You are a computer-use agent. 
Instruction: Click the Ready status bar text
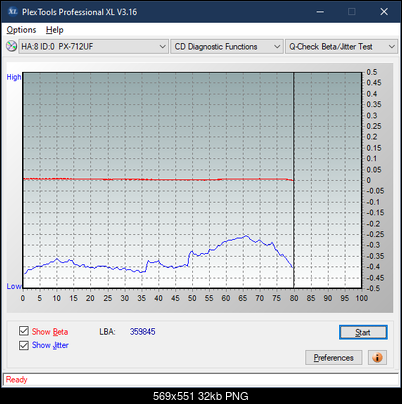pyautogui.click(x=17, y=380)
